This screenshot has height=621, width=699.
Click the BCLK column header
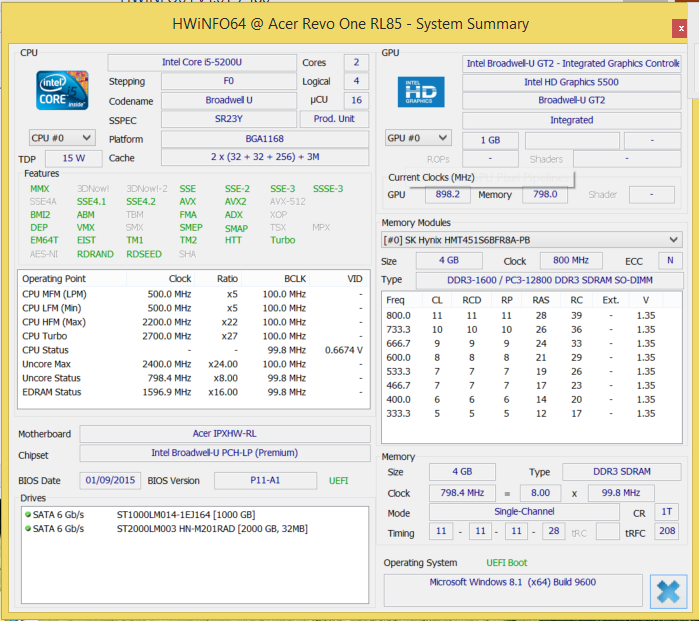coord(275,279)
